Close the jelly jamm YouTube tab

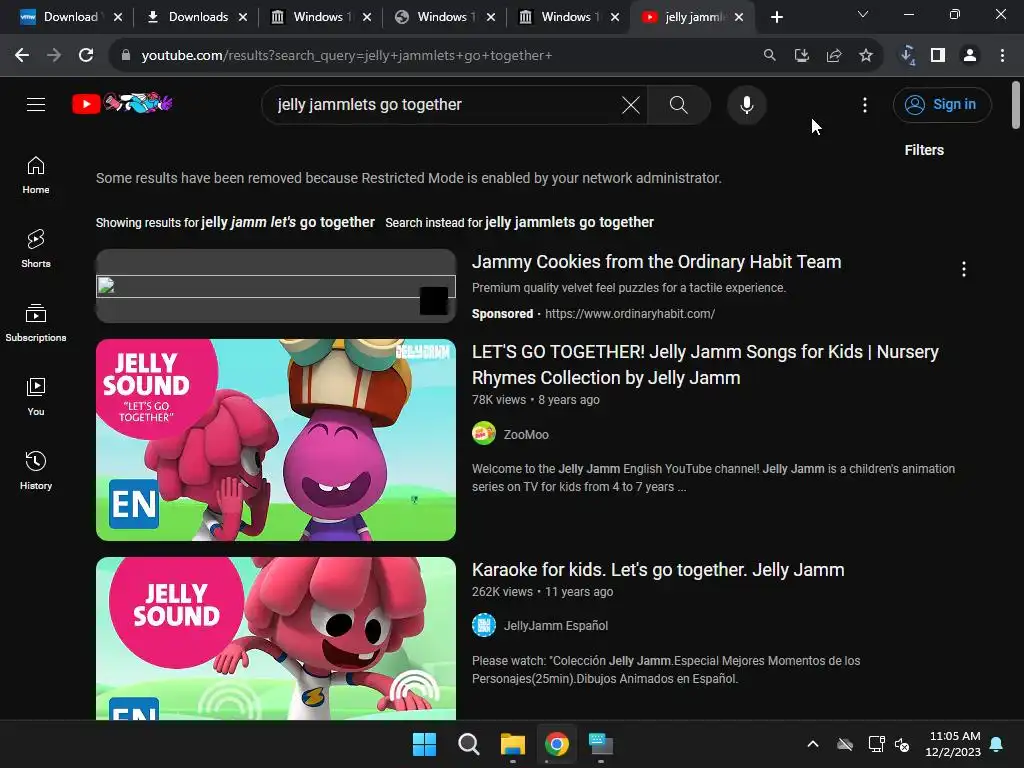pos(739,18)
